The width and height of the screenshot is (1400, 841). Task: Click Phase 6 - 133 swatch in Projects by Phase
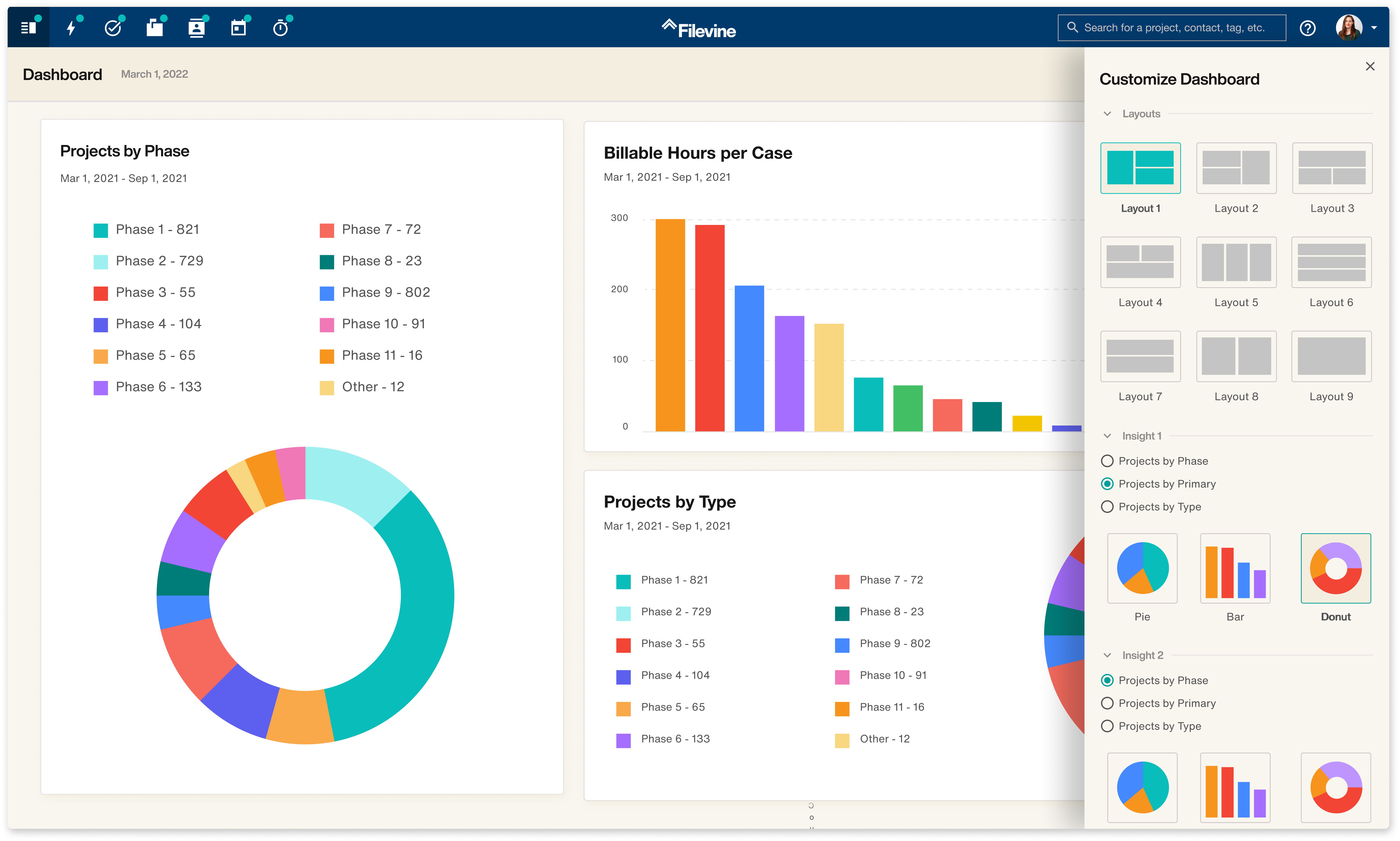[x=100, y=388]
